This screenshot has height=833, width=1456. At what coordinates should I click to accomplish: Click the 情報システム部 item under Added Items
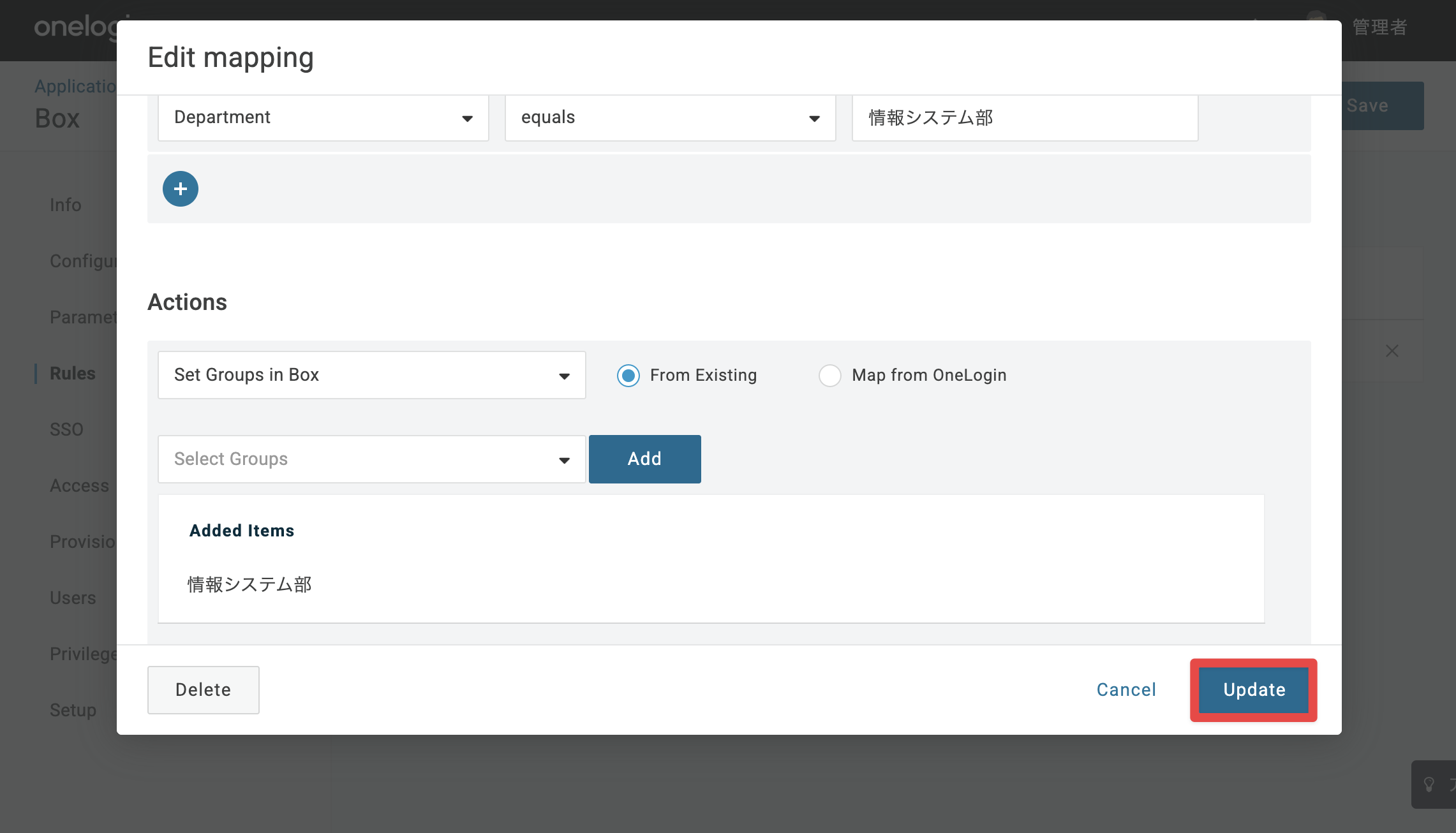[x=249, y=584]
